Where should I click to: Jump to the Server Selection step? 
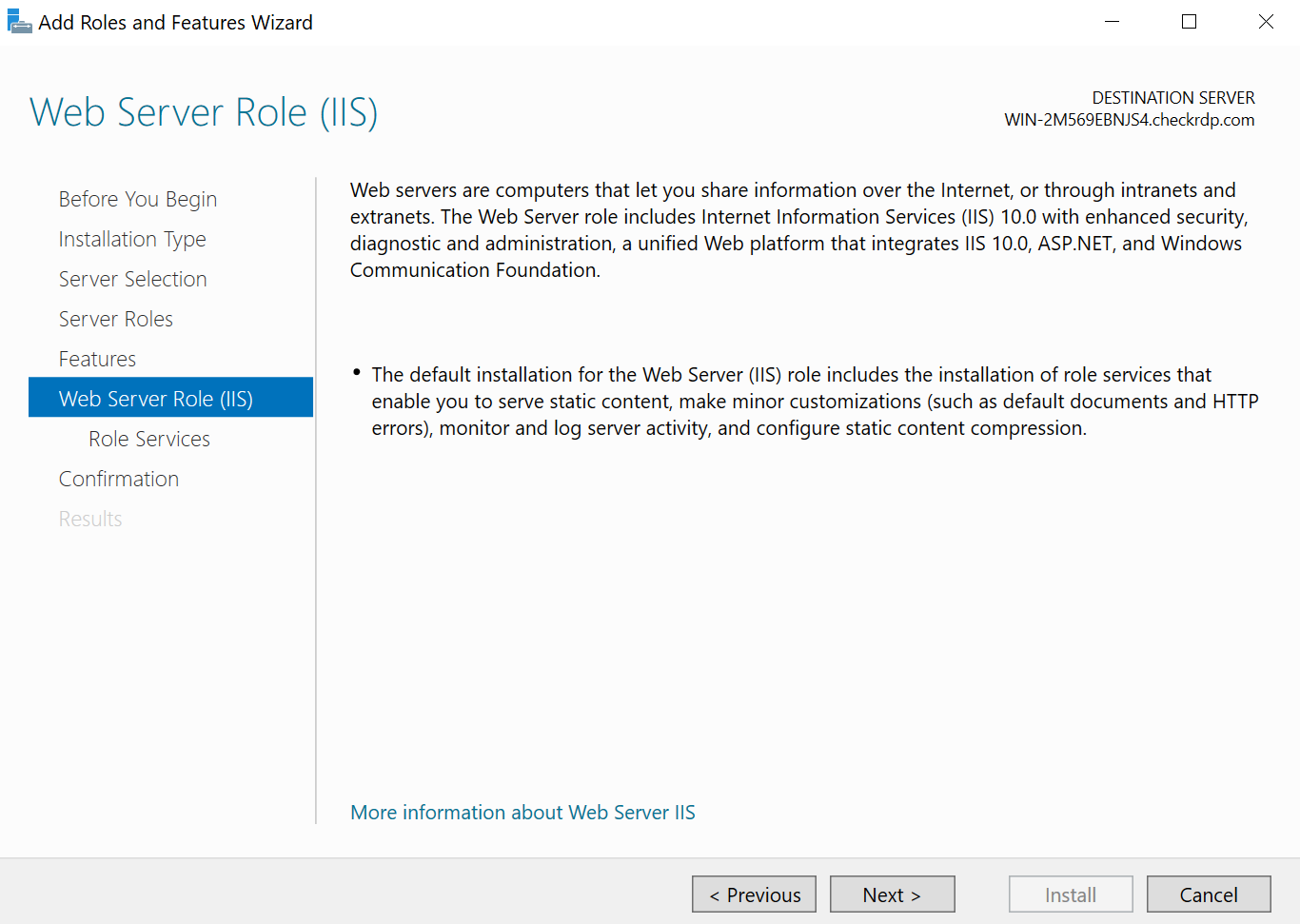pos(132,279)
